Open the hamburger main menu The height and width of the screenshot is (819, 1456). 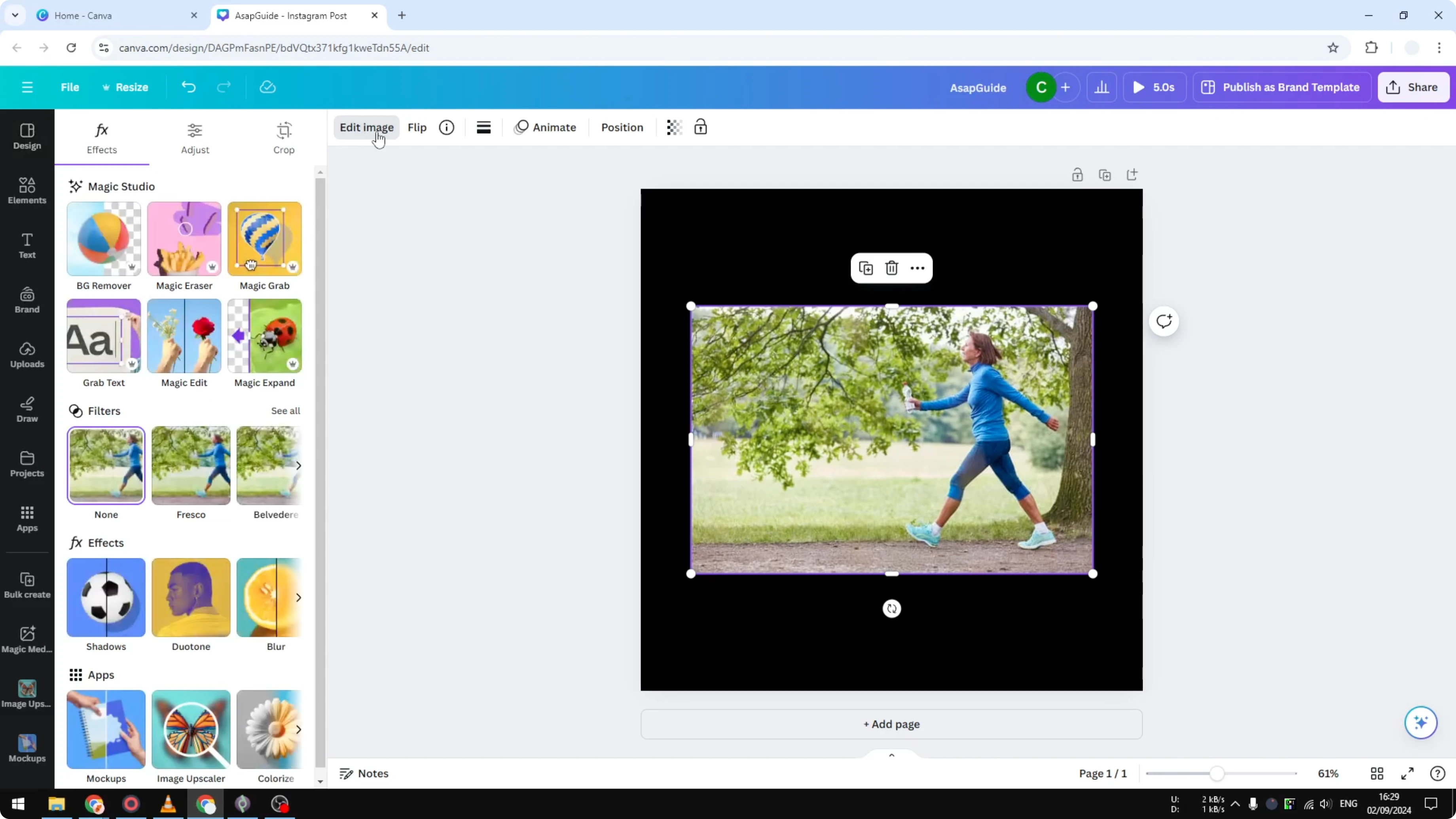point(27,87)
